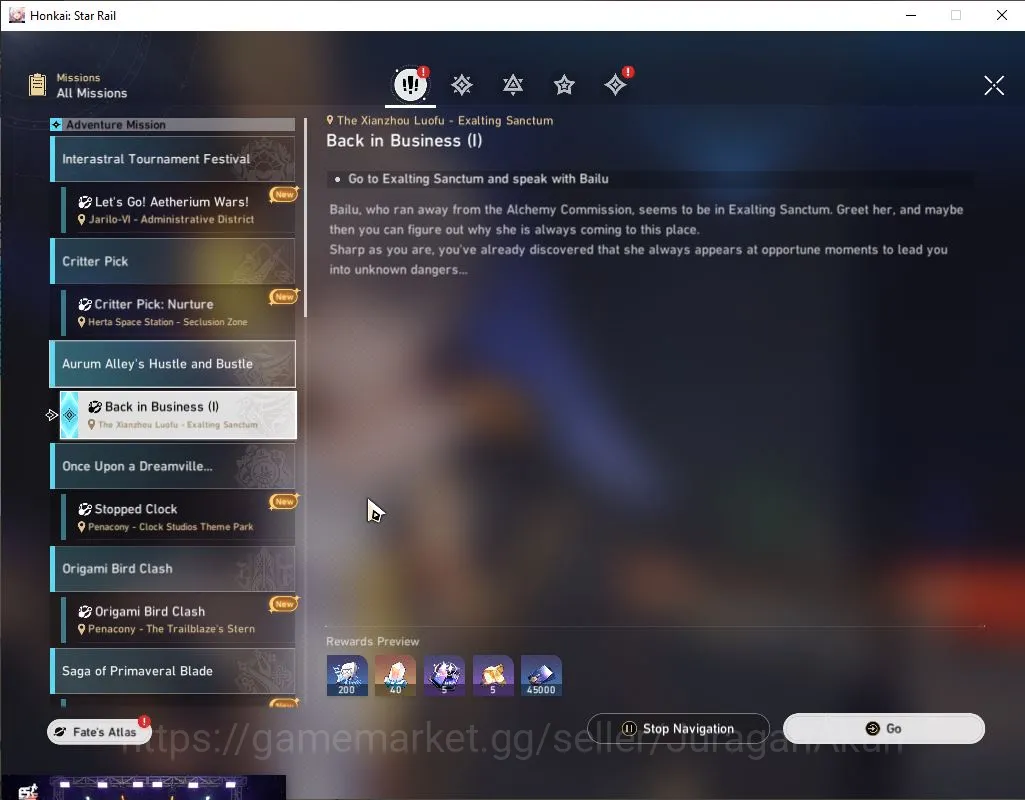Open the star-shaped mission category tab
This screenshot has height=800, width=1025.
tap(564, 85)
